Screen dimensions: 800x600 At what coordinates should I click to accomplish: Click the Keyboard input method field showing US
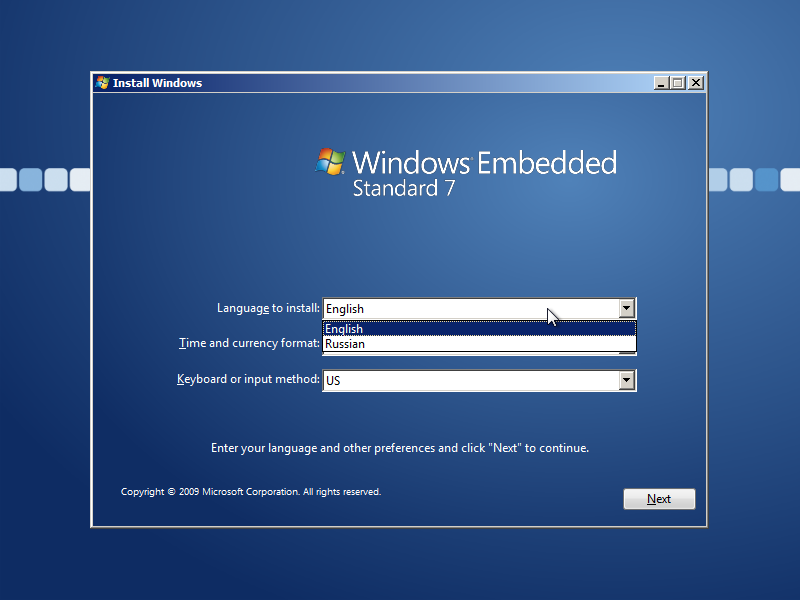click(x=479, y=381)
